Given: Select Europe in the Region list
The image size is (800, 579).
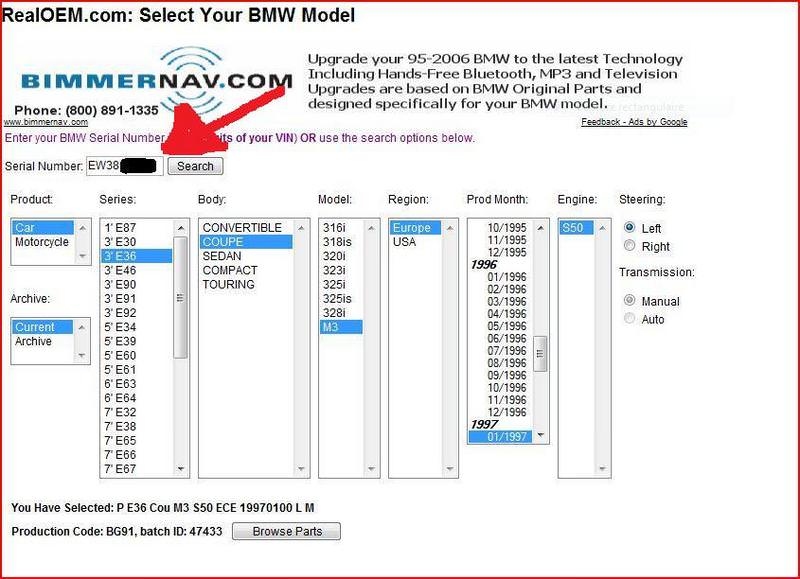Looking at the screenshot, I should coord(415,228).
